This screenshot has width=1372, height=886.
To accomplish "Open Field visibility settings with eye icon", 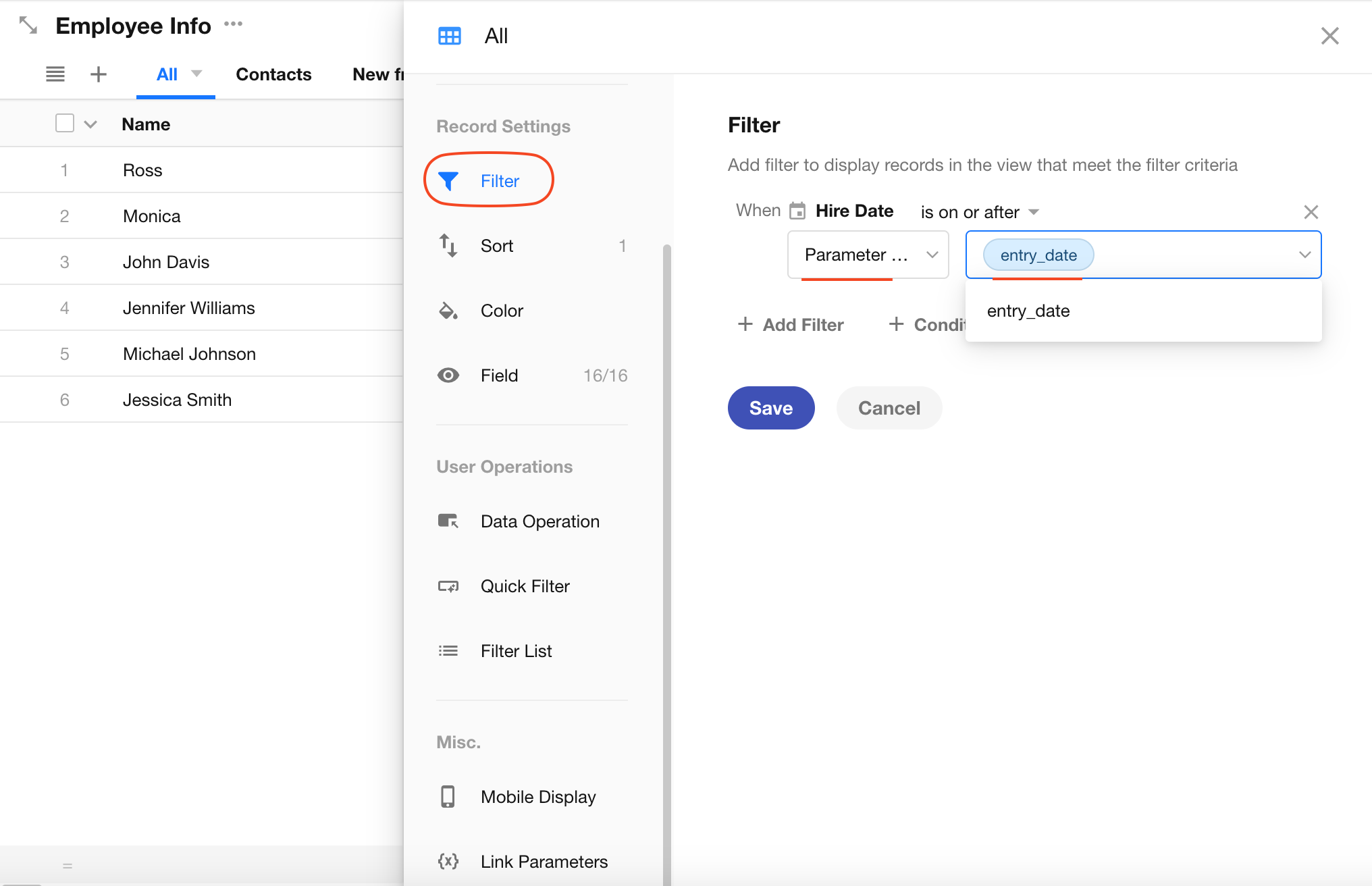I will point(499,375).
